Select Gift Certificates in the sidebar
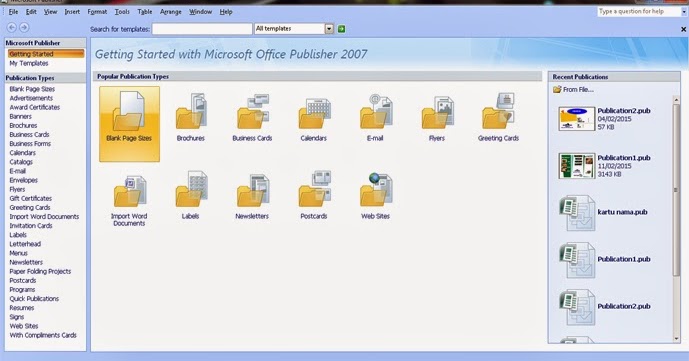The height and width of the screenshot is (361, 689). point(31,199)
